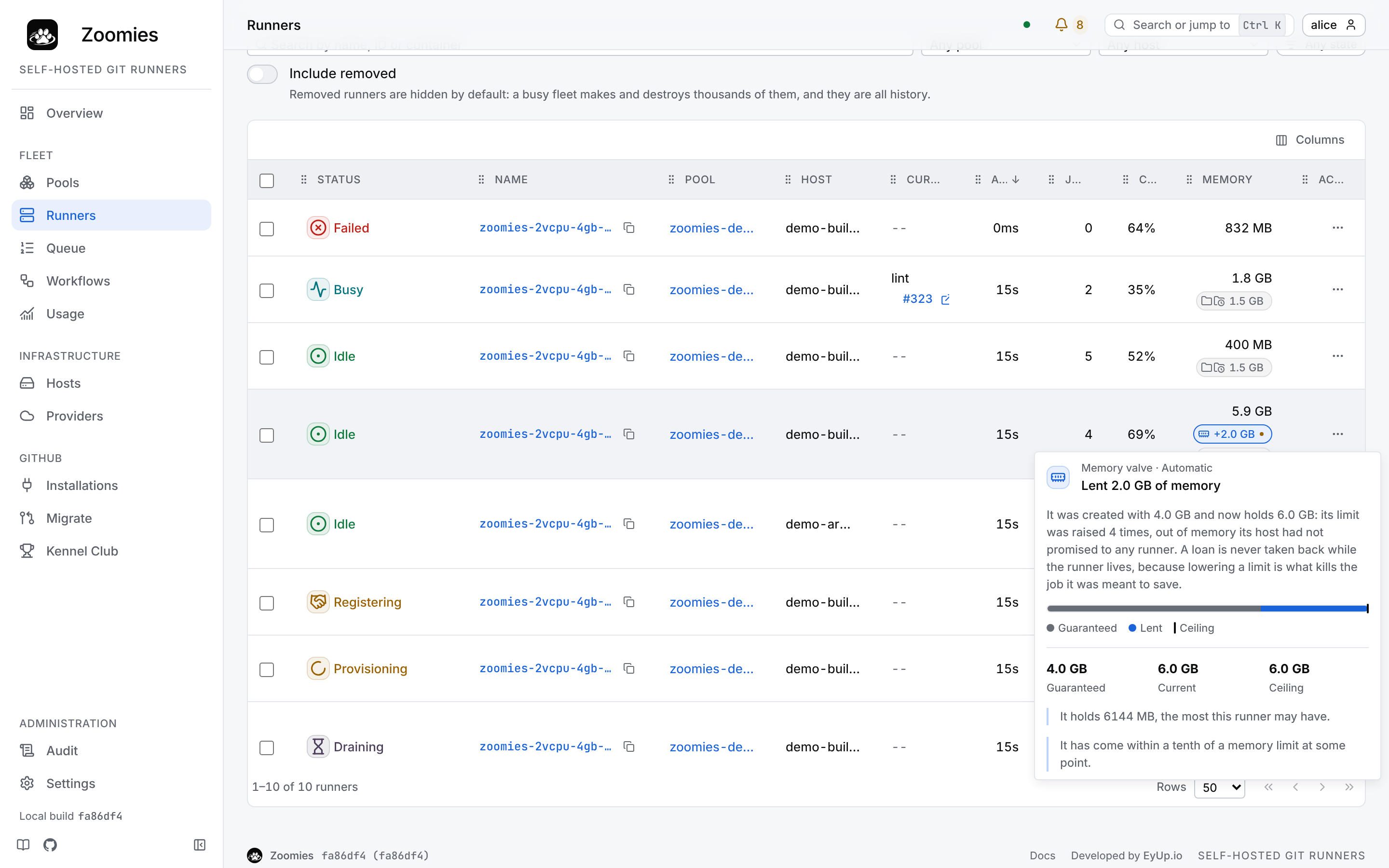Focus the Search or jump to field
1389x868 pixels.
click(x=1198, y=25)
